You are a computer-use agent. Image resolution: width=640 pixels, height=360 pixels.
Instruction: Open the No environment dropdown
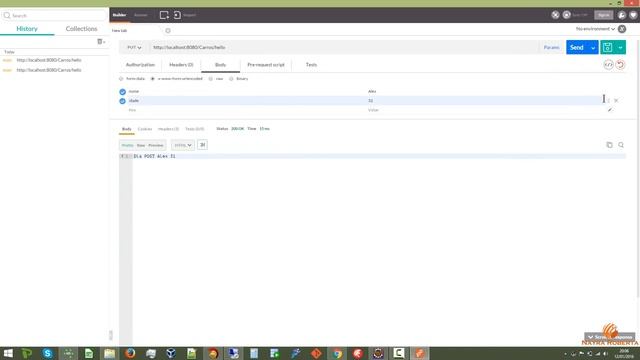point(595,29)
